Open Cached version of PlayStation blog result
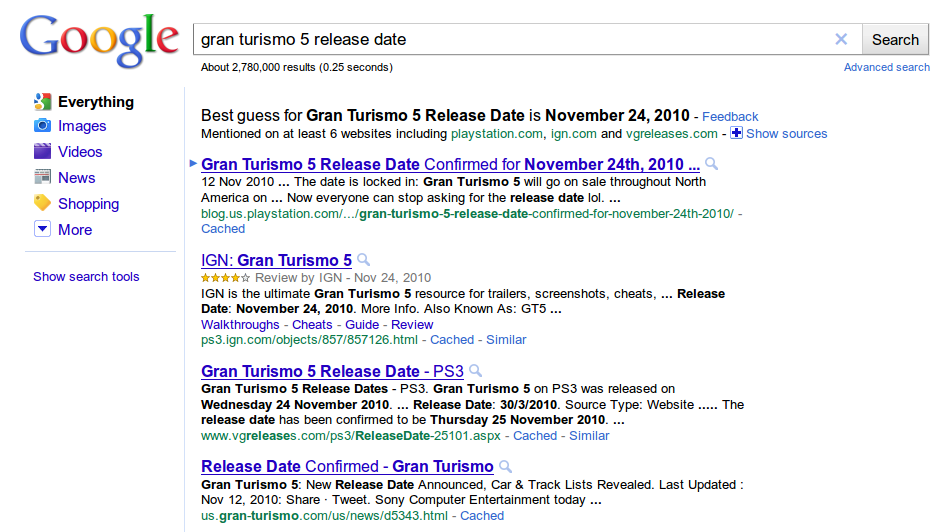This screenshot has width=943, height=532. point(223,228)
